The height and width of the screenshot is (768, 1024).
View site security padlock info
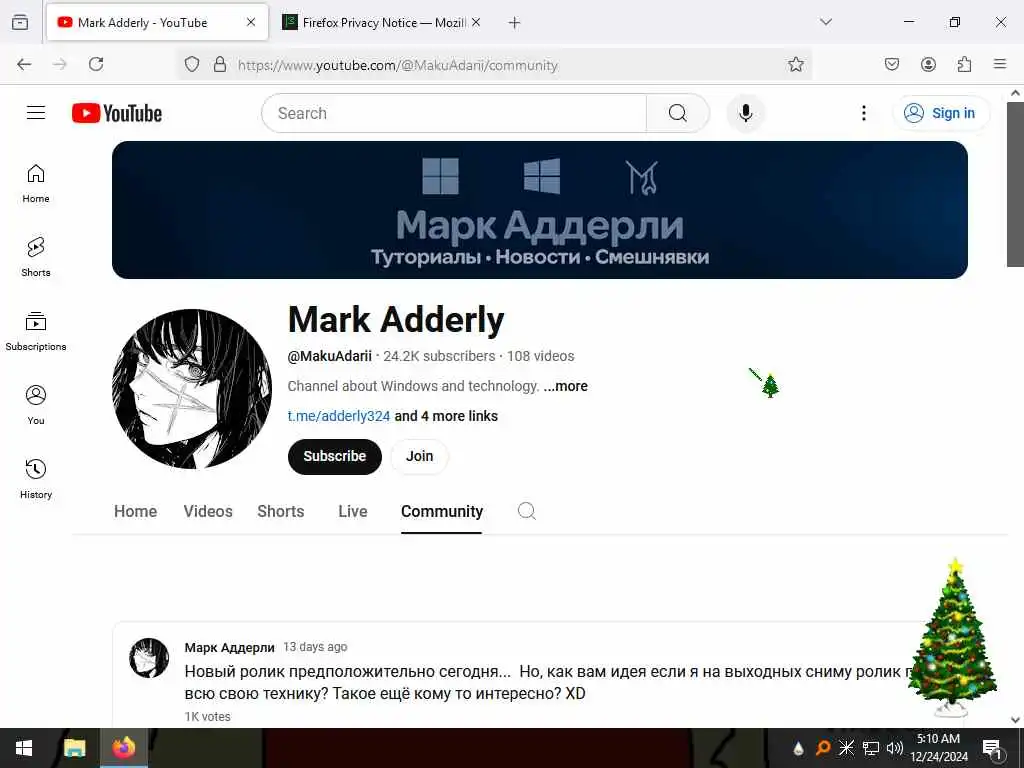(x=220, y=64)
